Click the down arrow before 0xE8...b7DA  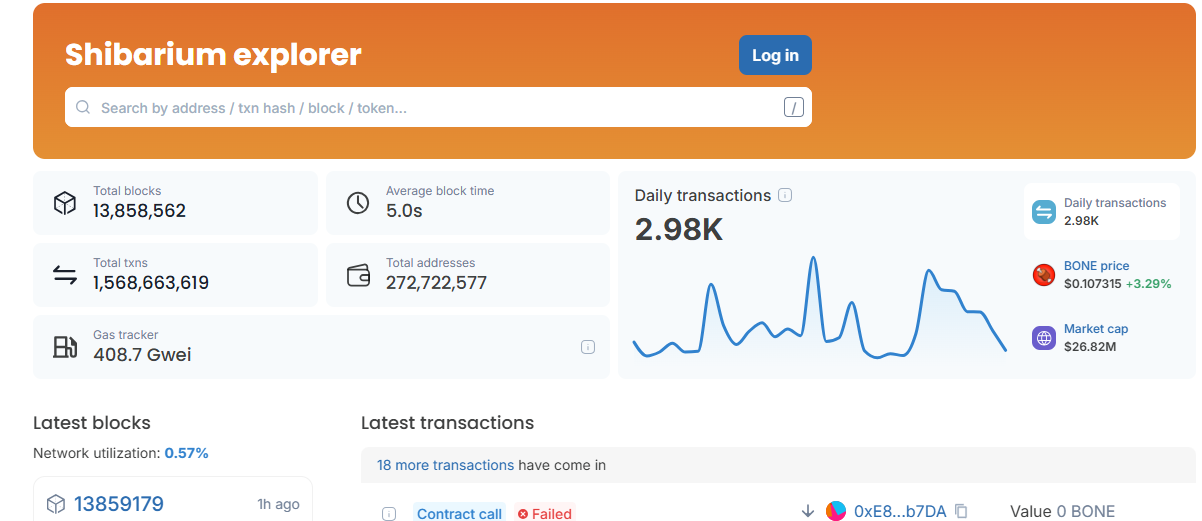pyautogui.click(x=808, y=511)
